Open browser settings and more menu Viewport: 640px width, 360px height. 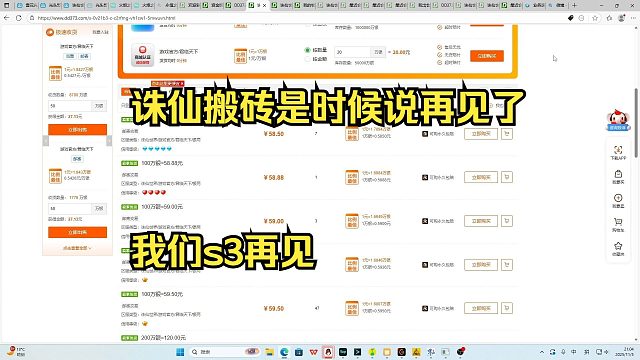click(633, 18)
